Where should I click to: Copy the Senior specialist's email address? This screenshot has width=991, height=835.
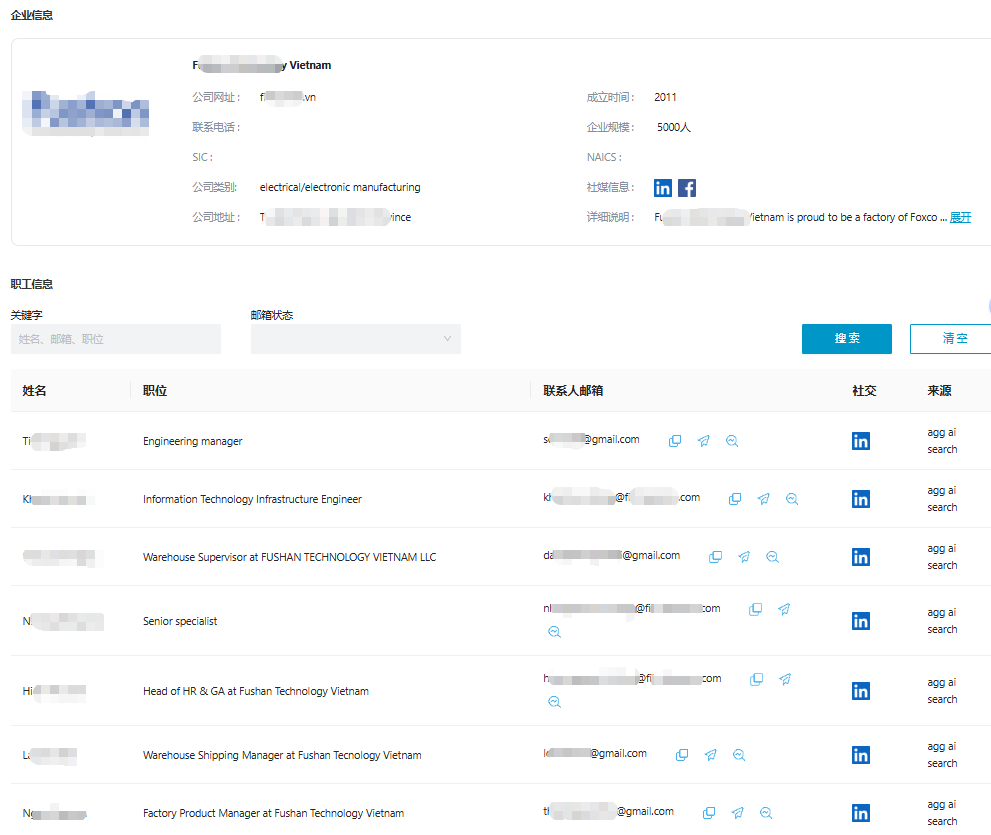click(756, 609)
